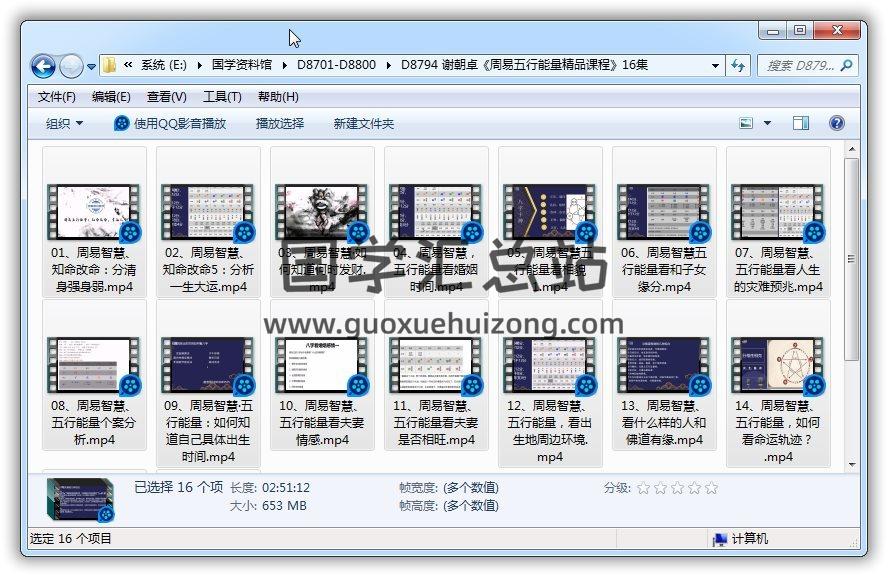
Task: Open the 帮助(H) menu
Action: pos(278,97)
